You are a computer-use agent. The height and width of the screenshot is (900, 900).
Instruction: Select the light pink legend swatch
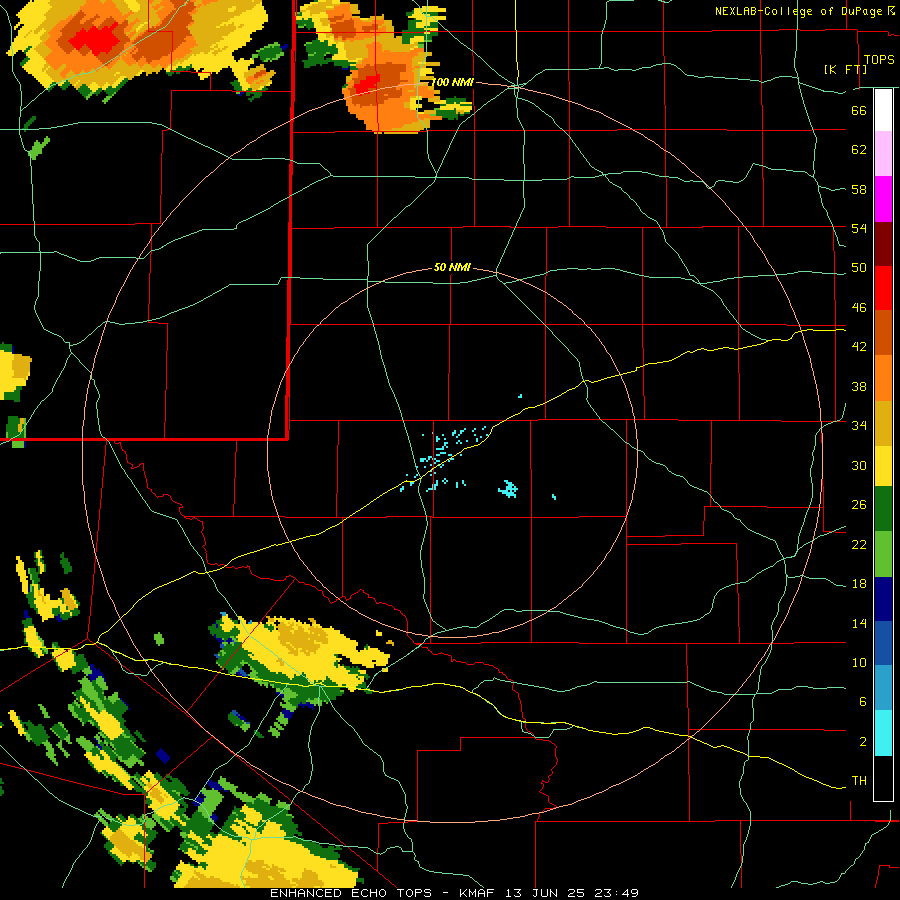883,154
